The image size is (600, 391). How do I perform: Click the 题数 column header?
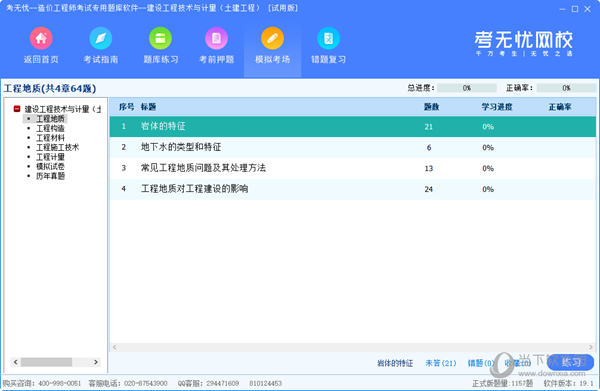click(x=431, y=107)
